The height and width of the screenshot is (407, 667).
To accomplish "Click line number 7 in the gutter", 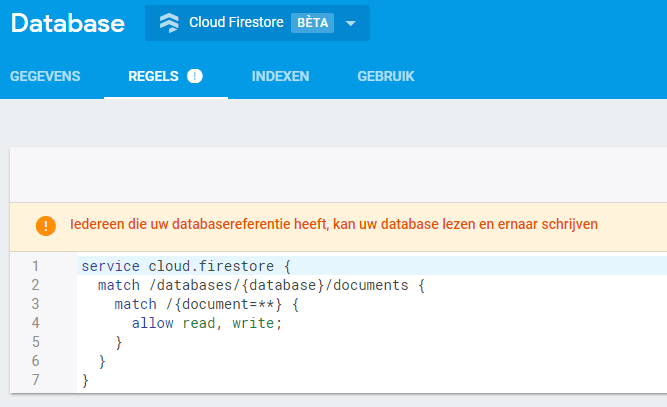I will click(x=34, y=380).
